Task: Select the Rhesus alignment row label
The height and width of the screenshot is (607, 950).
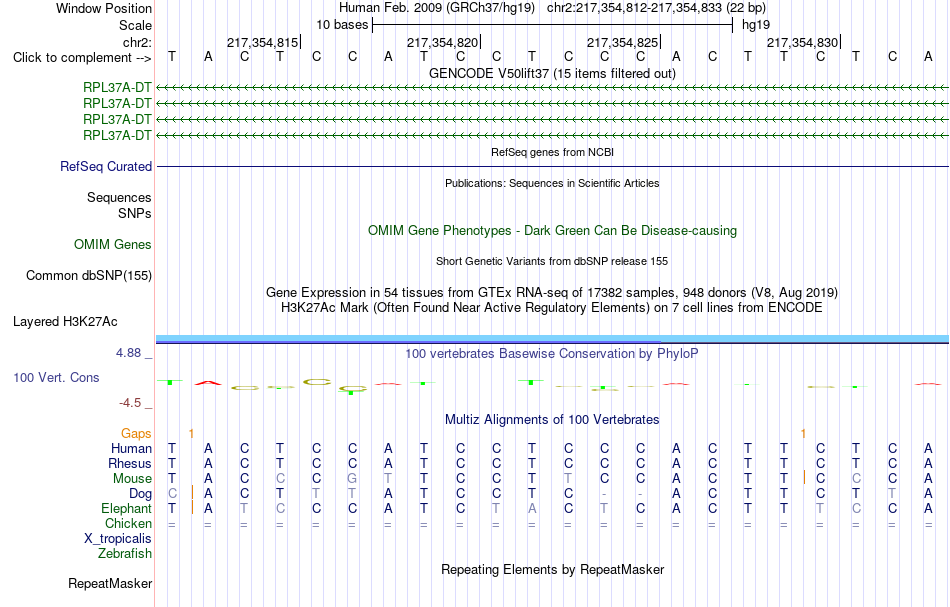Action: point(130,463)
